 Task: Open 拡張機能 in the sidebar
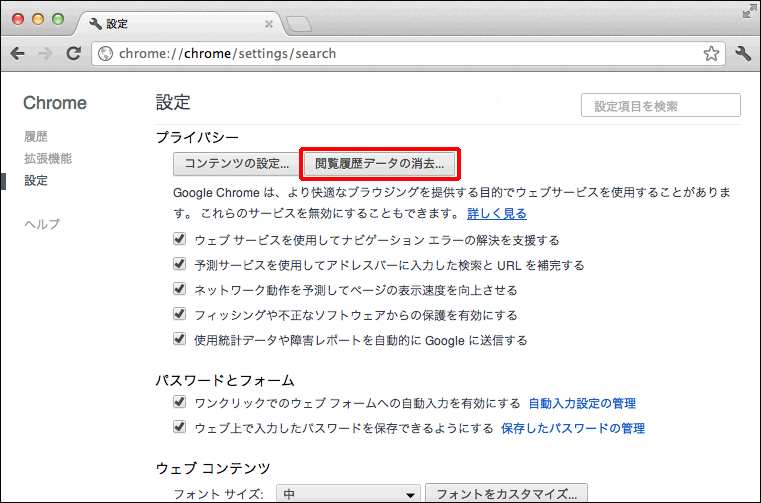click(x=48, y=158)
